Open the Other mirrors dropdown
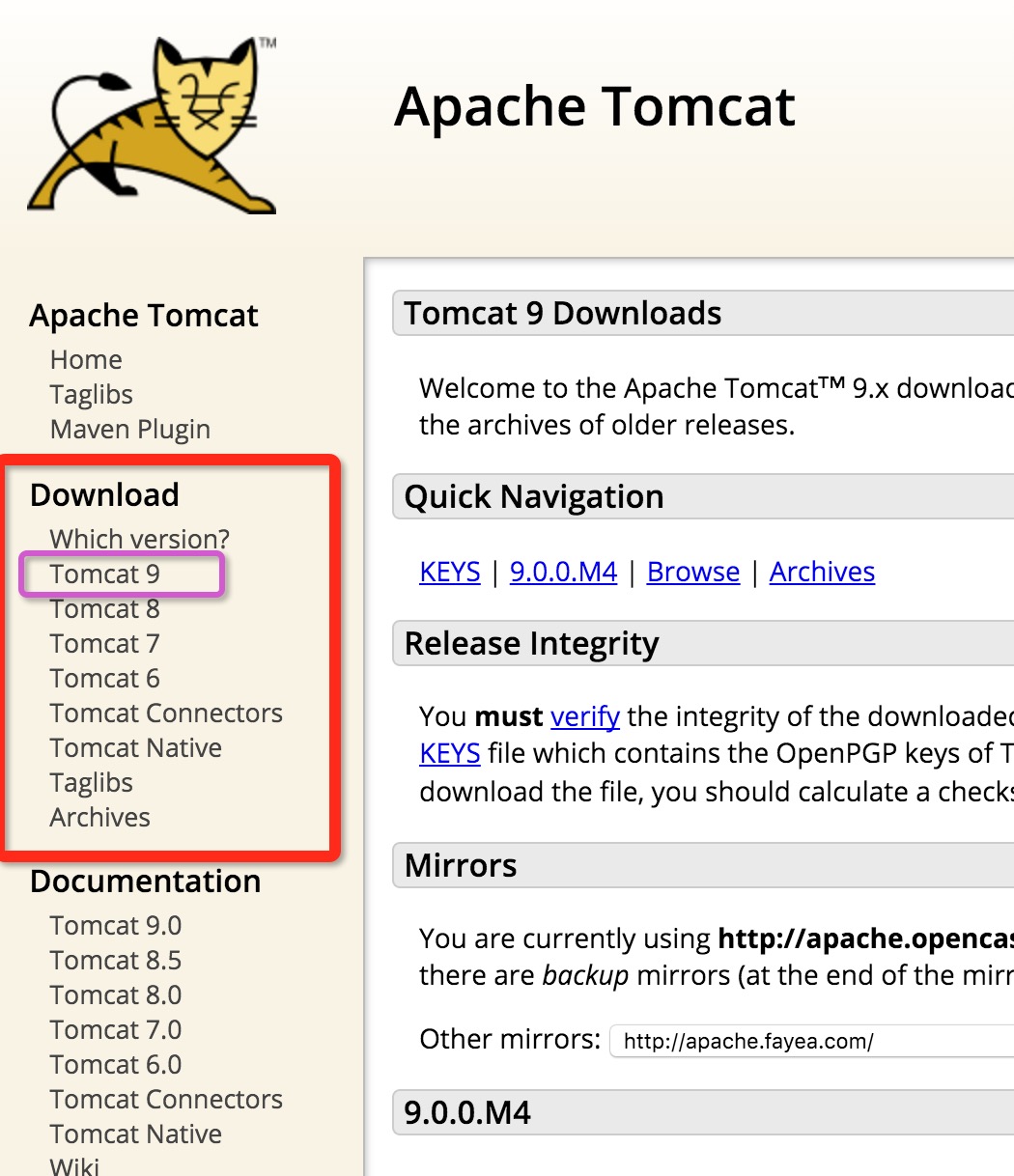This screenshot has height=1176, width=1014. tap(811, 1042)
